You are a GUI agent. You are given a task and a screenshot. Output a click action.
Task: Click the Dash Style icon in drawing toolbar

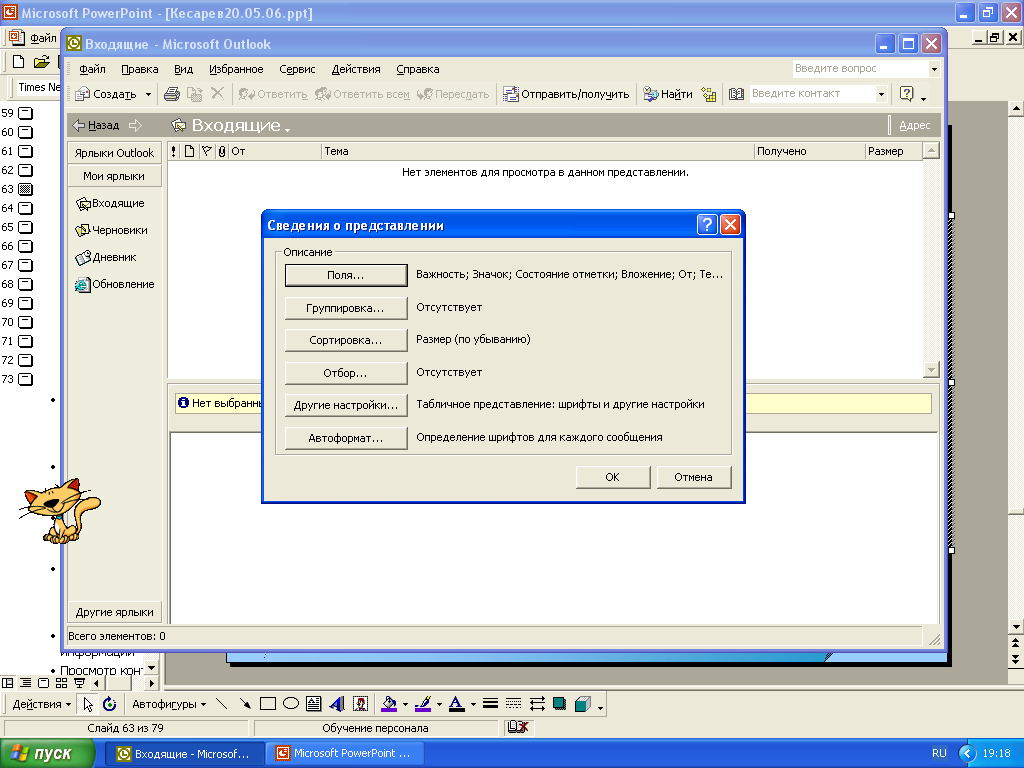pos(514,704)
